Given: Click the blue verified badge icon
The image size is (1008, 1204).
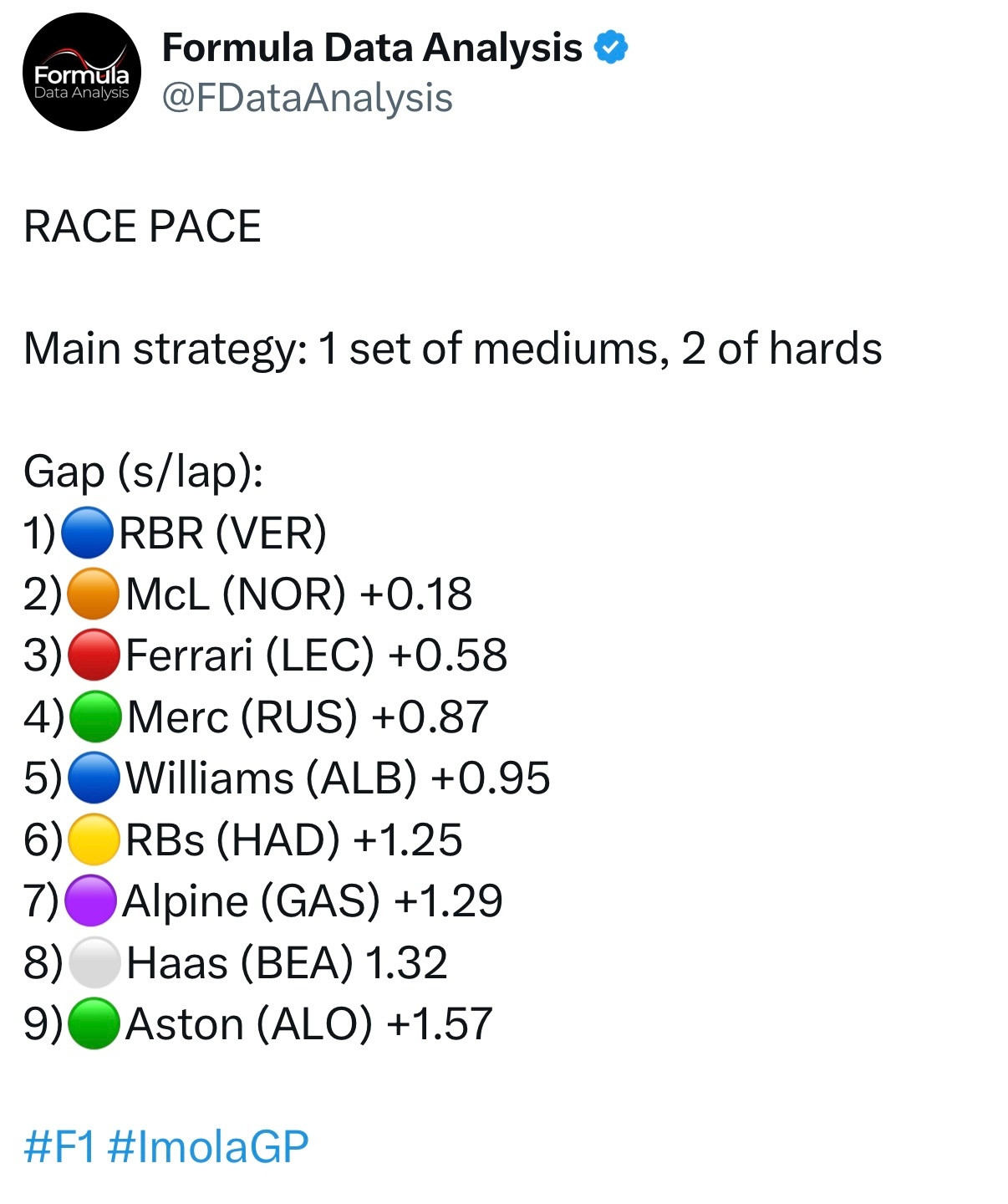Looking at the screenshot, I should (611, 48).
